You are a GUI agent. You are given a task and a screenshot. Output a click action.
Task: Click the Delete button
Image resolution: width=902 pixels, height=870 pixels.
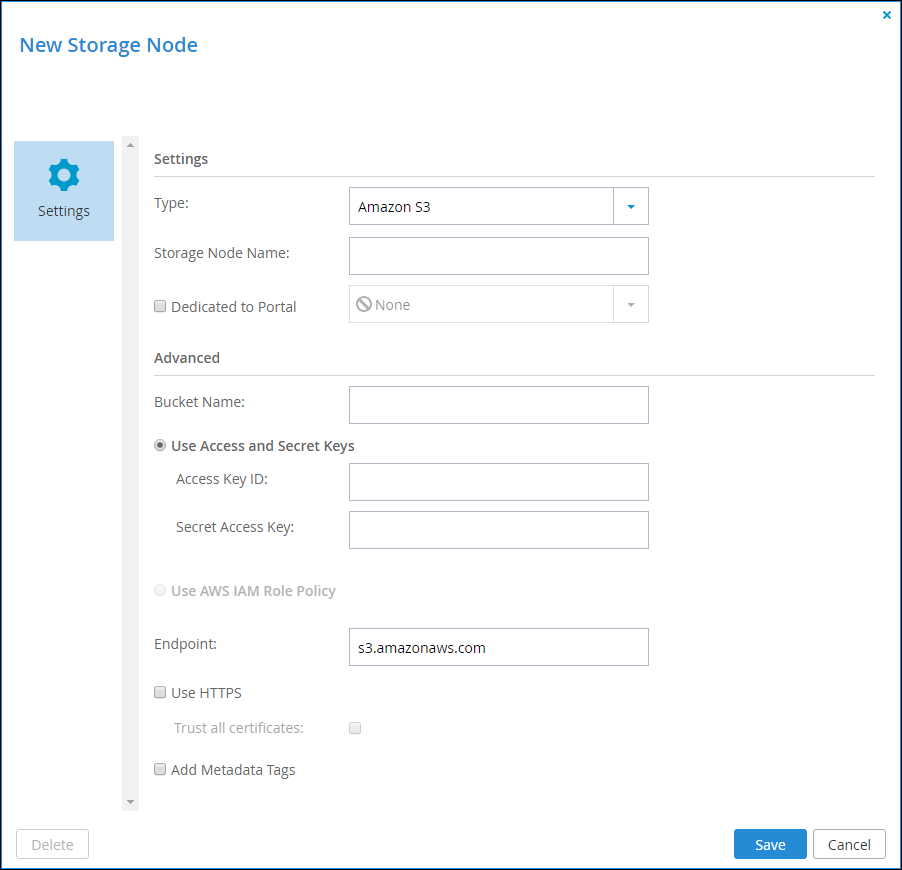click(52, 844)
